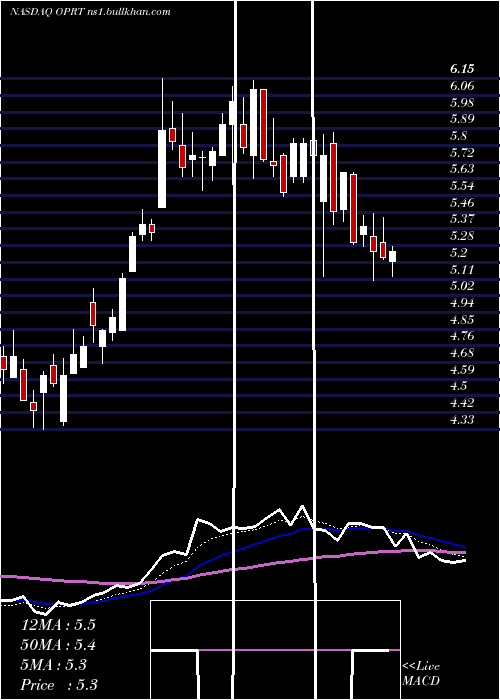The width and height of the screenshot is (500, 700).
Task: Click the 5.54 price axis label
Action: click(x=462, y=186)
